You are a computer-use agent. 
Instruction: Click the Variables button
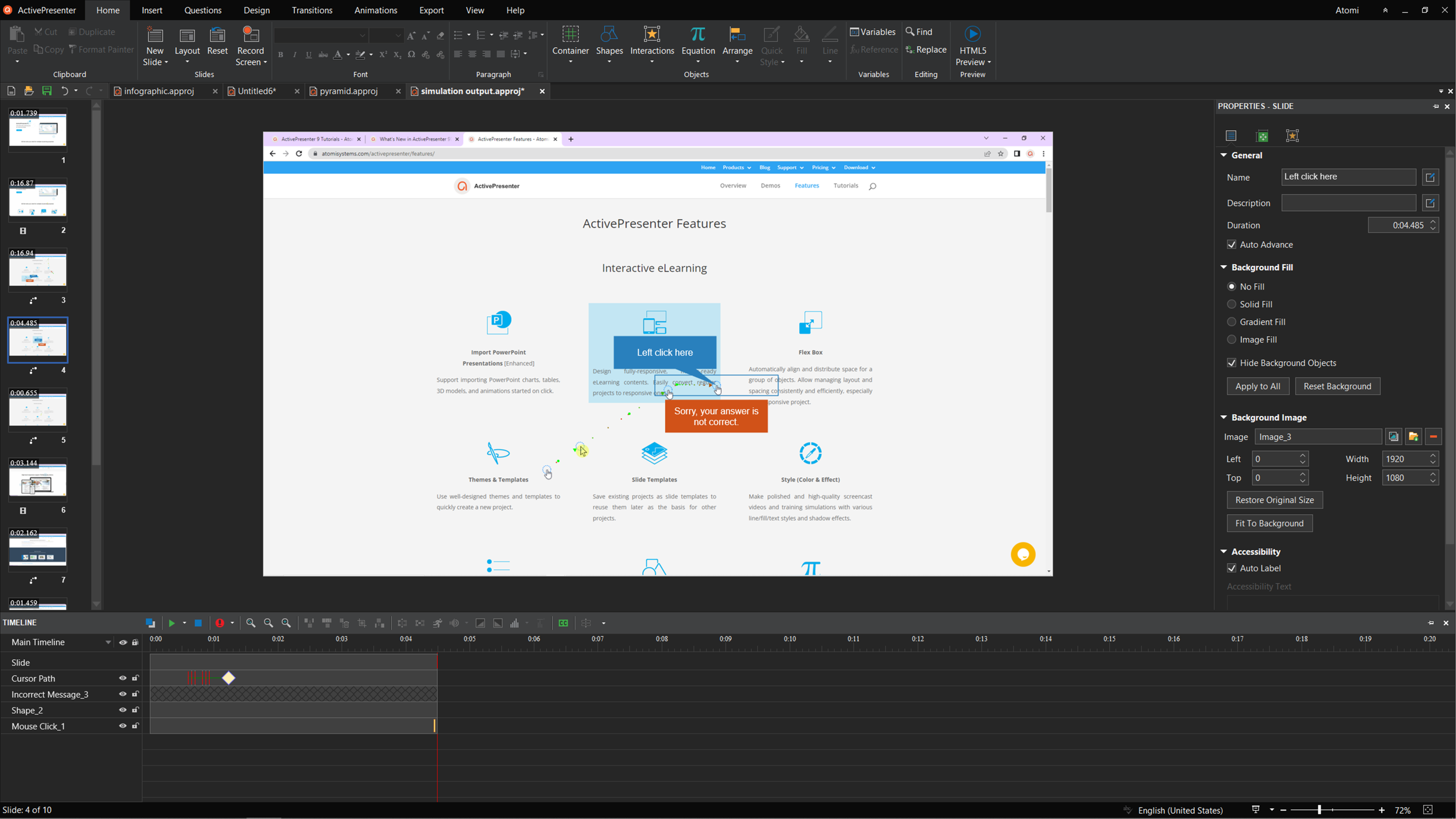(x=872, y=32)
